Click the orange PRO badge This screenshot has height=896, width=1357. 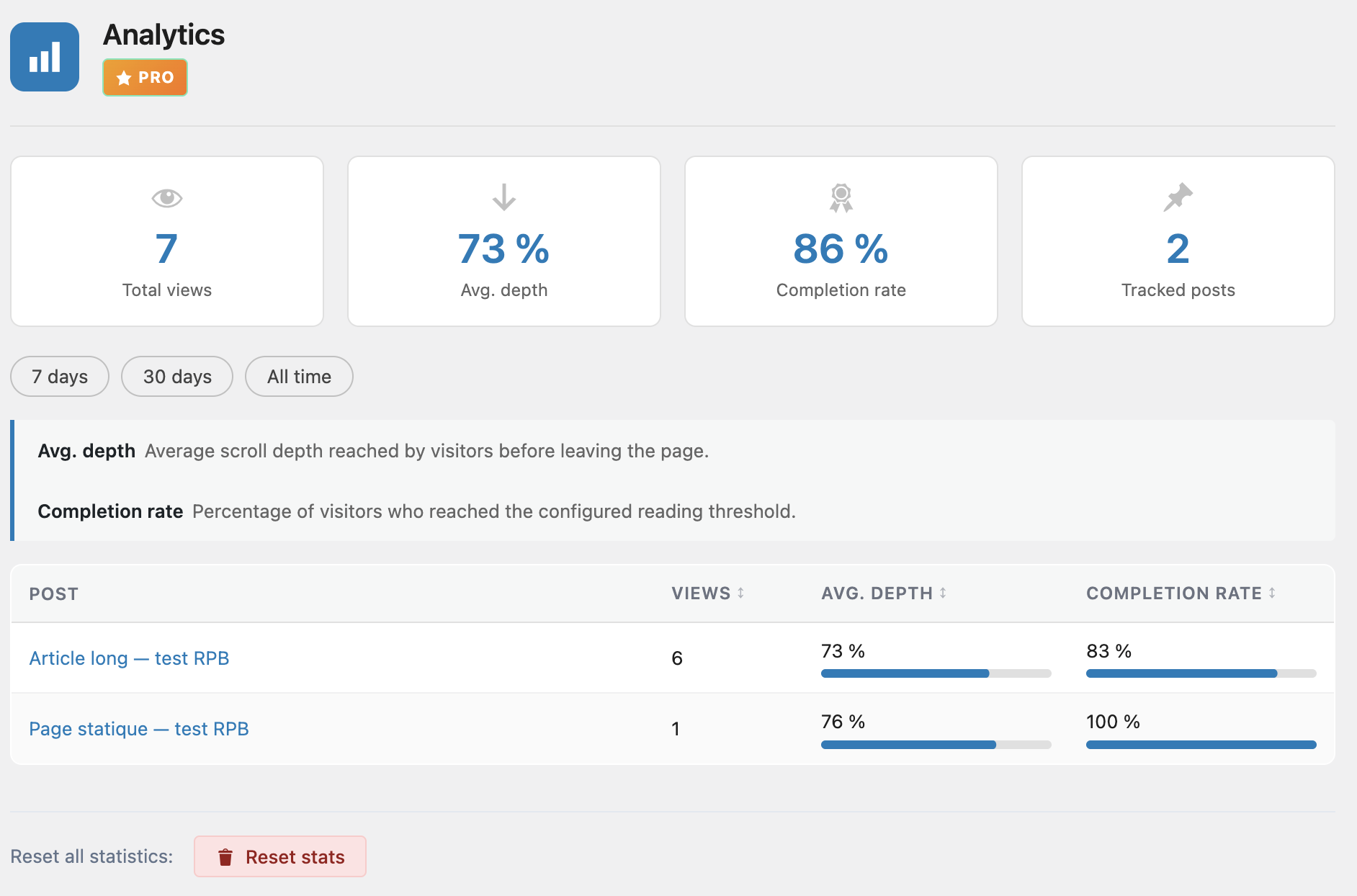(144, 77)
